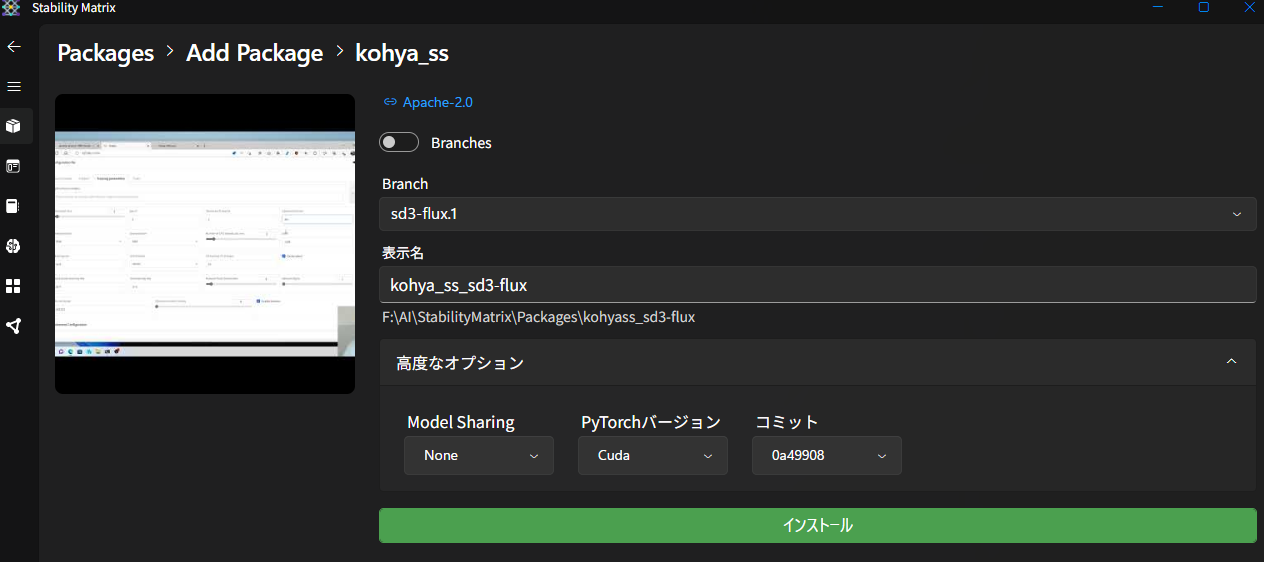Open the commit dropdown showing 0a49908

[827, 455]
